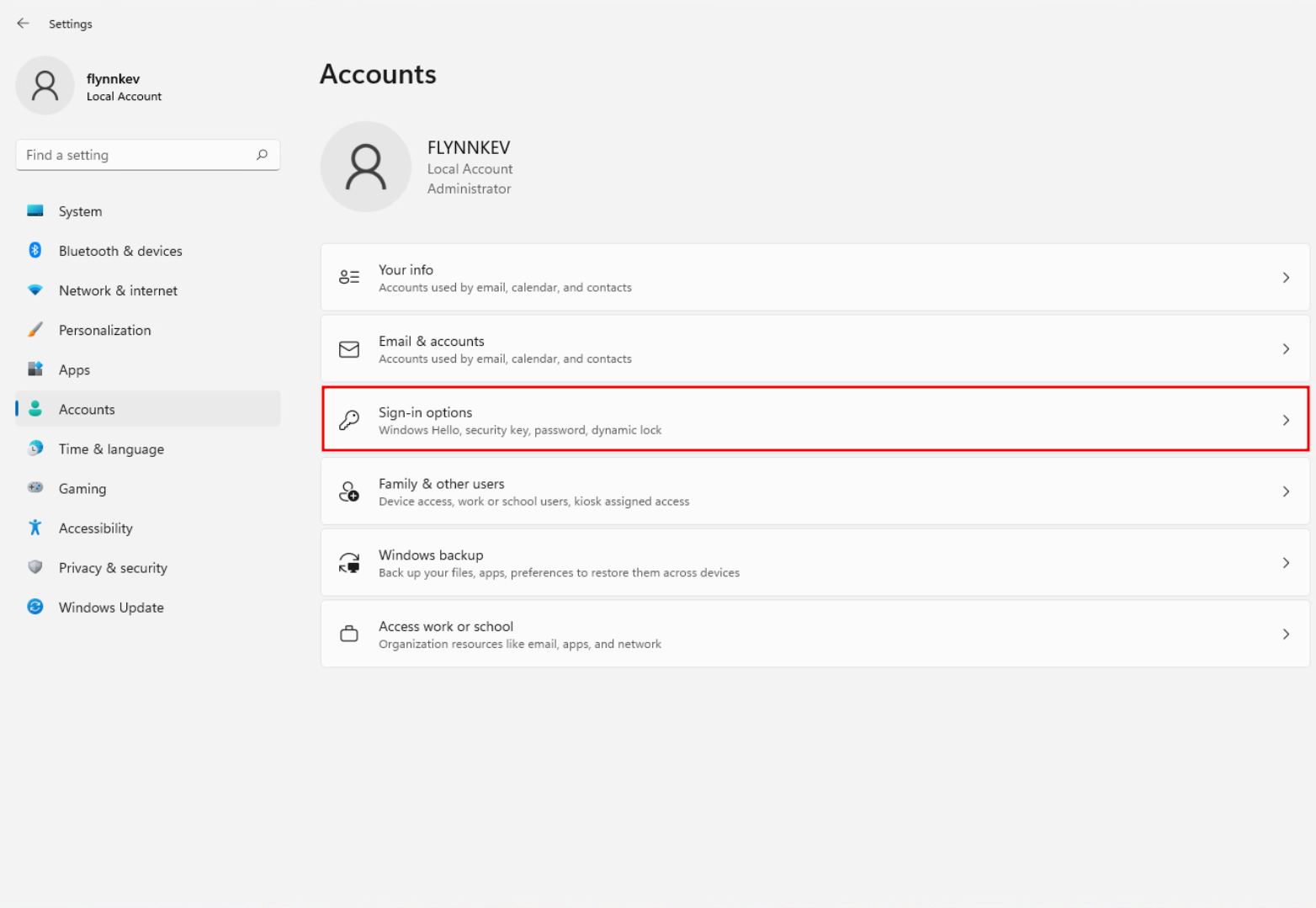Open System in the sidebar
This screenshot has width=1316, height=908.
80,211
